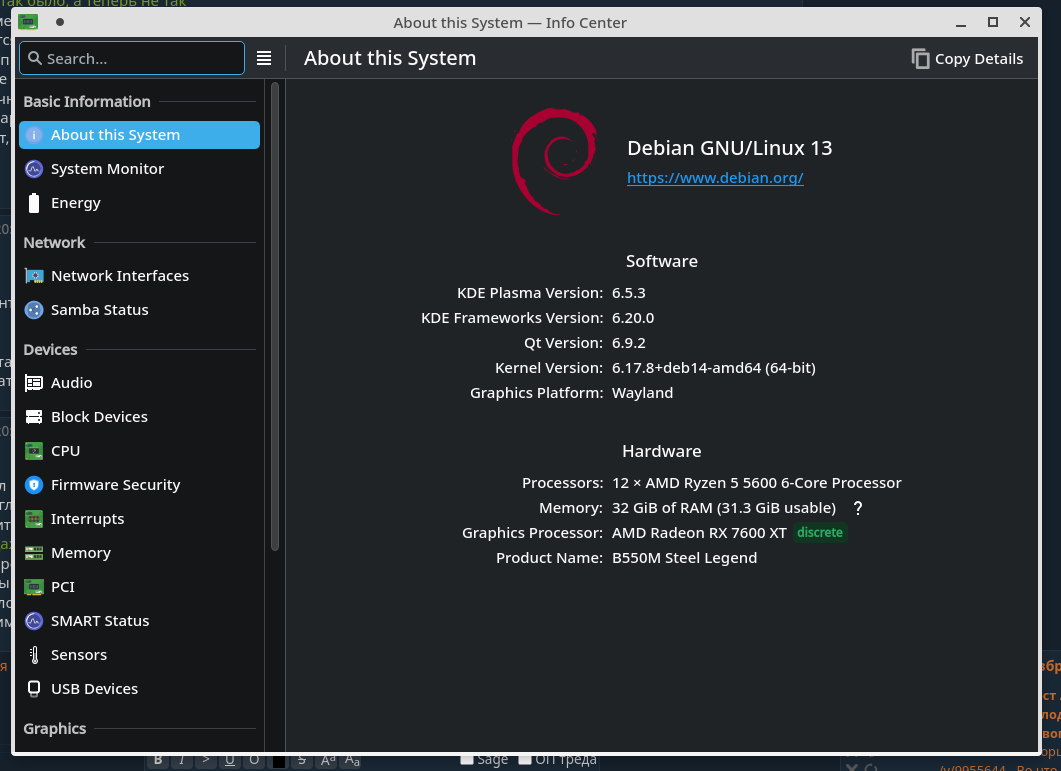Click the green discrete badge
The image size is (1061, 771).
[x=819, y=533]
